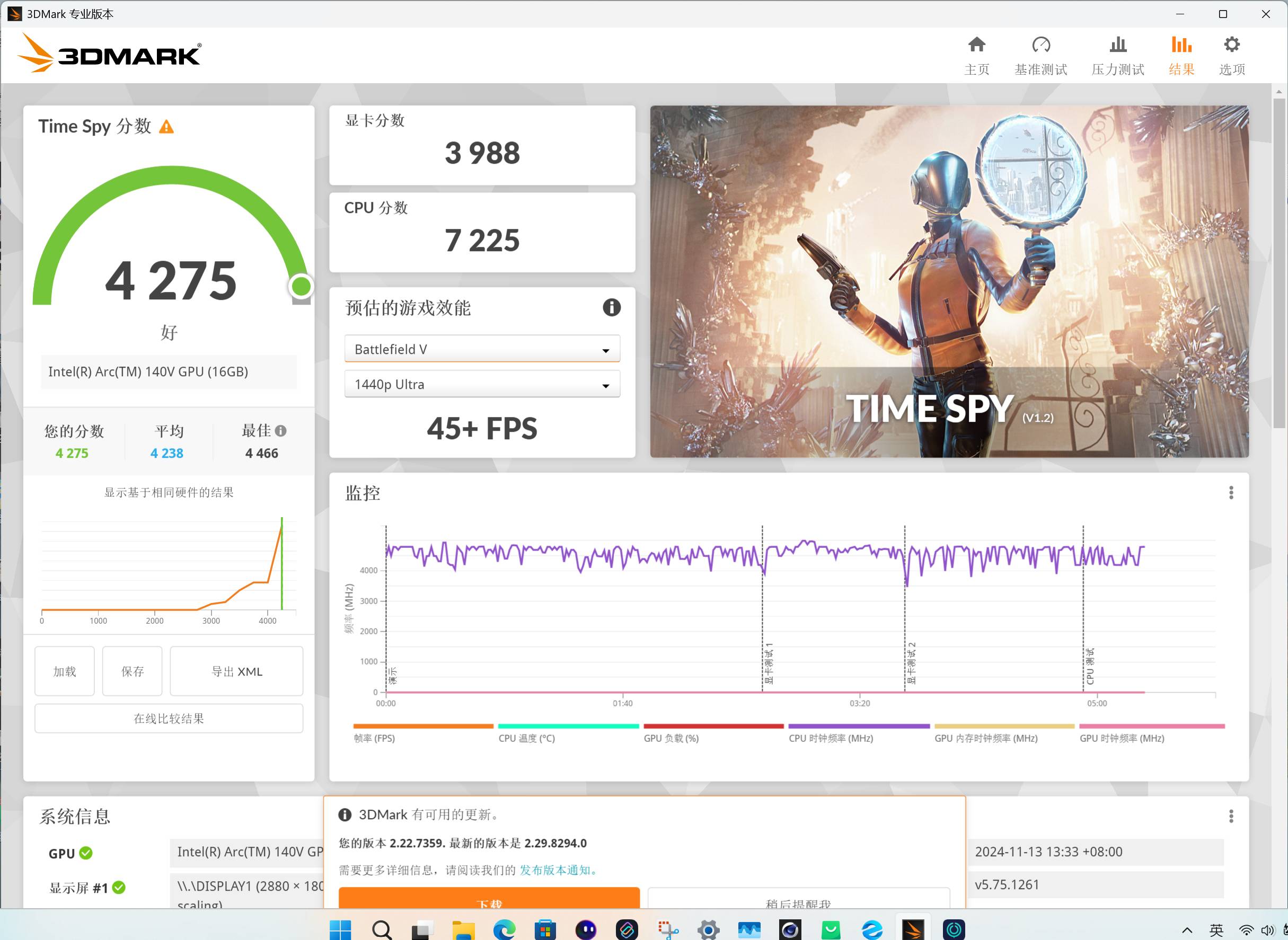1288x940 pixels.
Task: Open Snipping Tool from taskbar
Action: tap(668, 930)
